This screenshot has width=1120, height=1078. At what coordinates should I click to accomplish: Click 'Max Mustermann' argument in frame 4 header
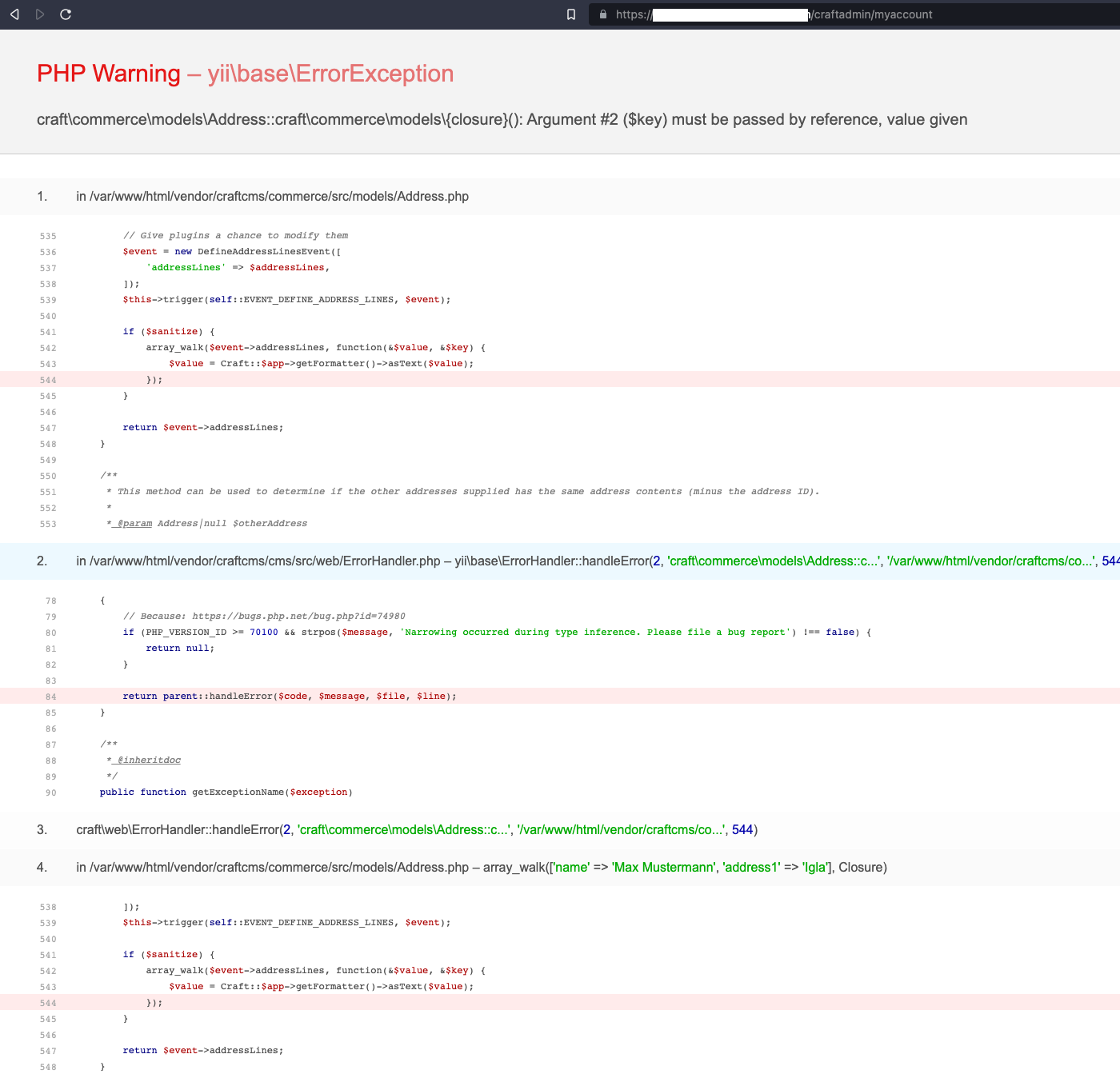pos(664,868)
